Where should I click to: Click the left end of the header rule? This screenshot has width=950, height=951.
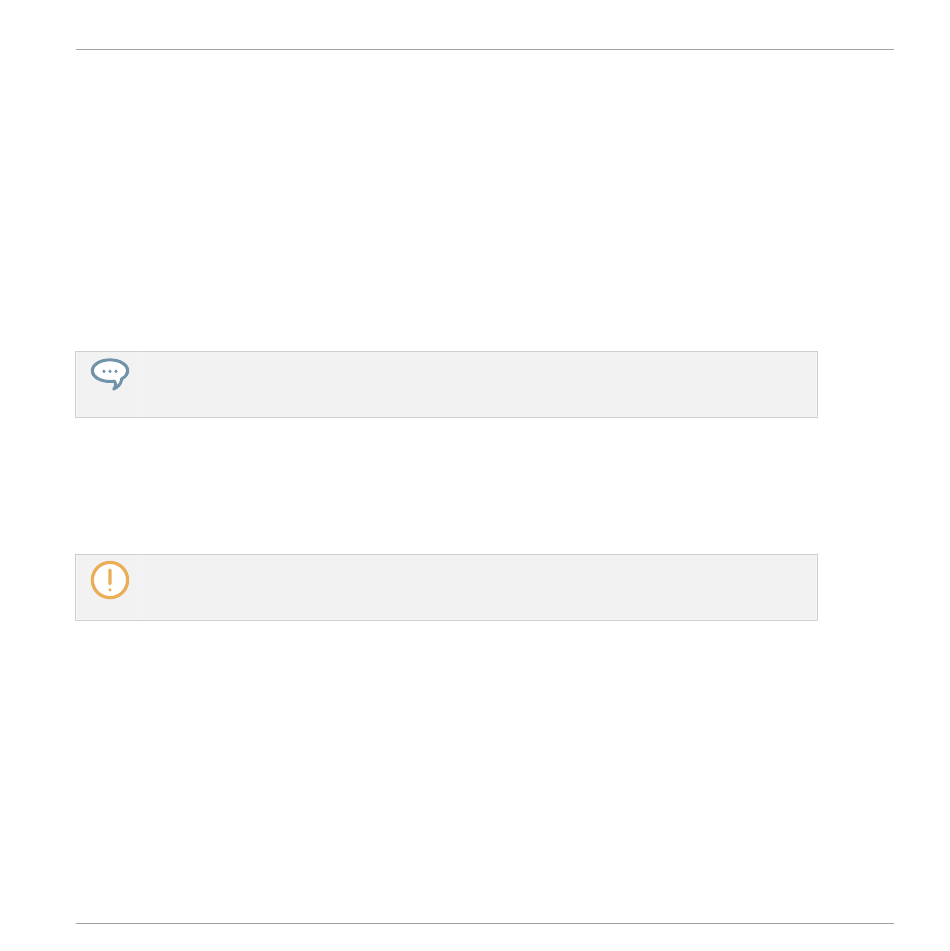[x=80, y=49]
